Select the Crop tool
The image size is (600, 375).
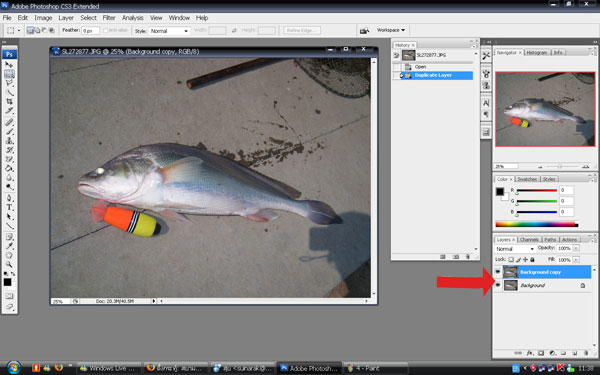point(9,101)
